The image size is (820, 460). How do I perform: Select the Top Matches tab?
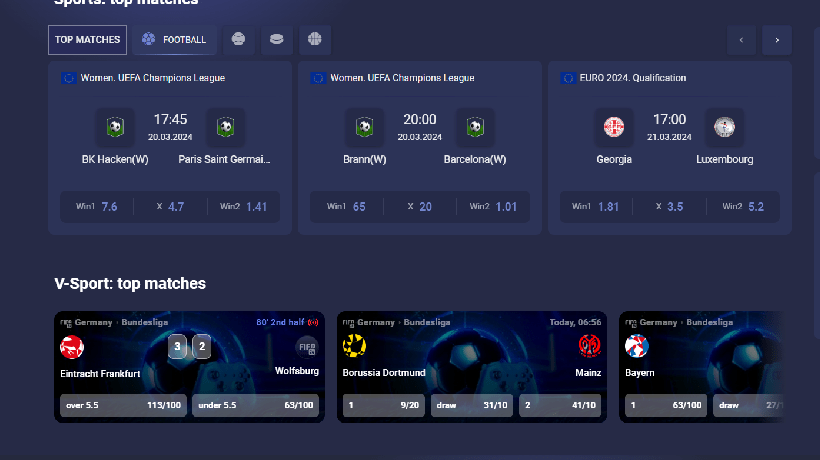click(x=87, y=40)
